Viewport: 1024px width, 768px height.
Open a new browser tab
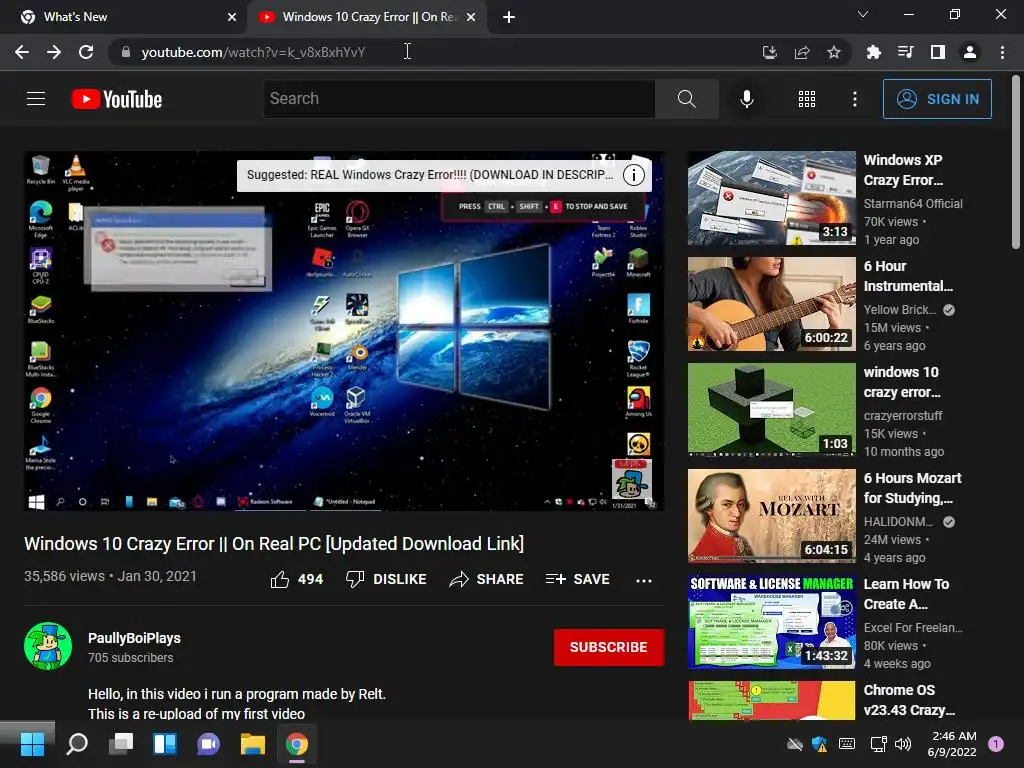tap(509, 17)
